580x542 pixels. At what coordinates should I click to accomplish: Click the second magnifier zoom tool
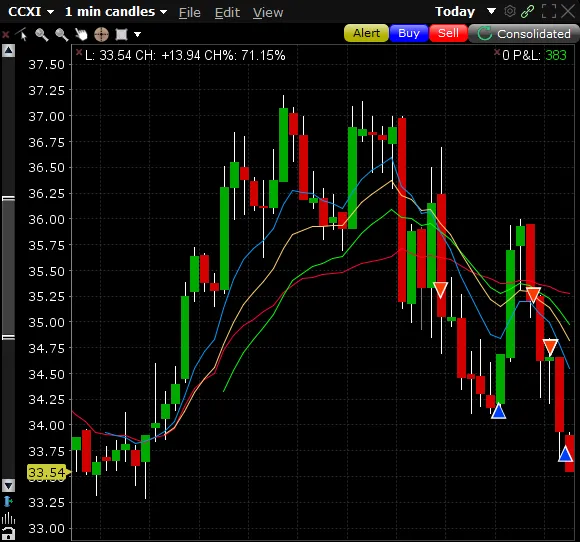(x=61, y=34)
